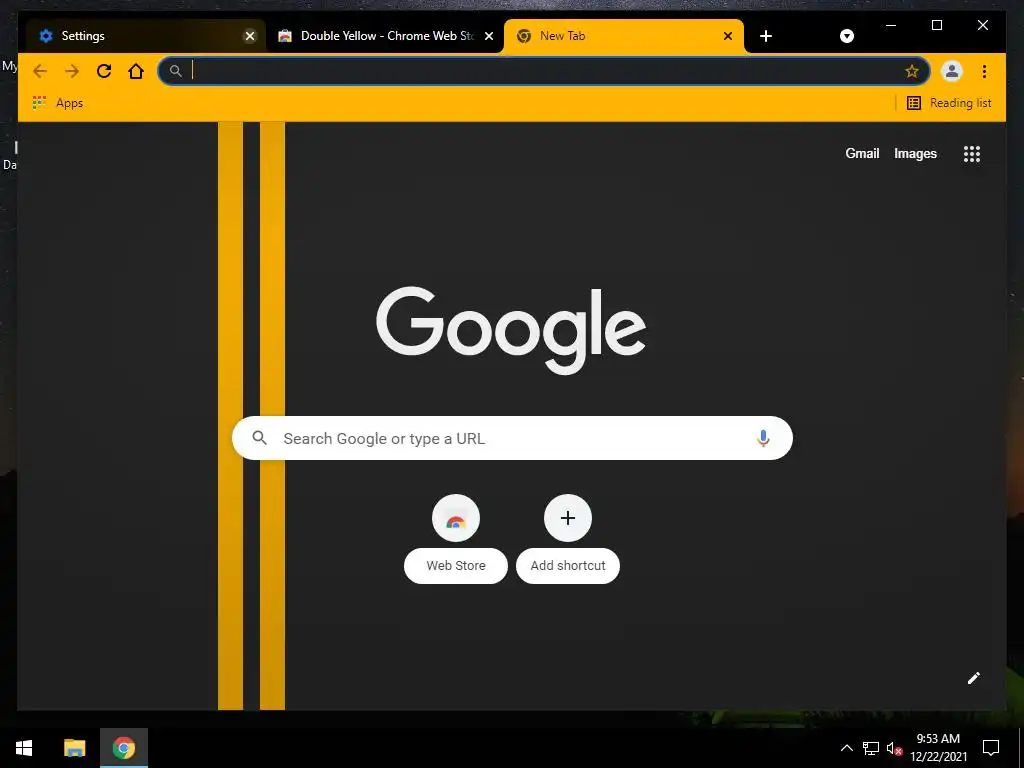Open the tab search dropdown
The width and height of the screenshot is (1024, 768).
846,36
